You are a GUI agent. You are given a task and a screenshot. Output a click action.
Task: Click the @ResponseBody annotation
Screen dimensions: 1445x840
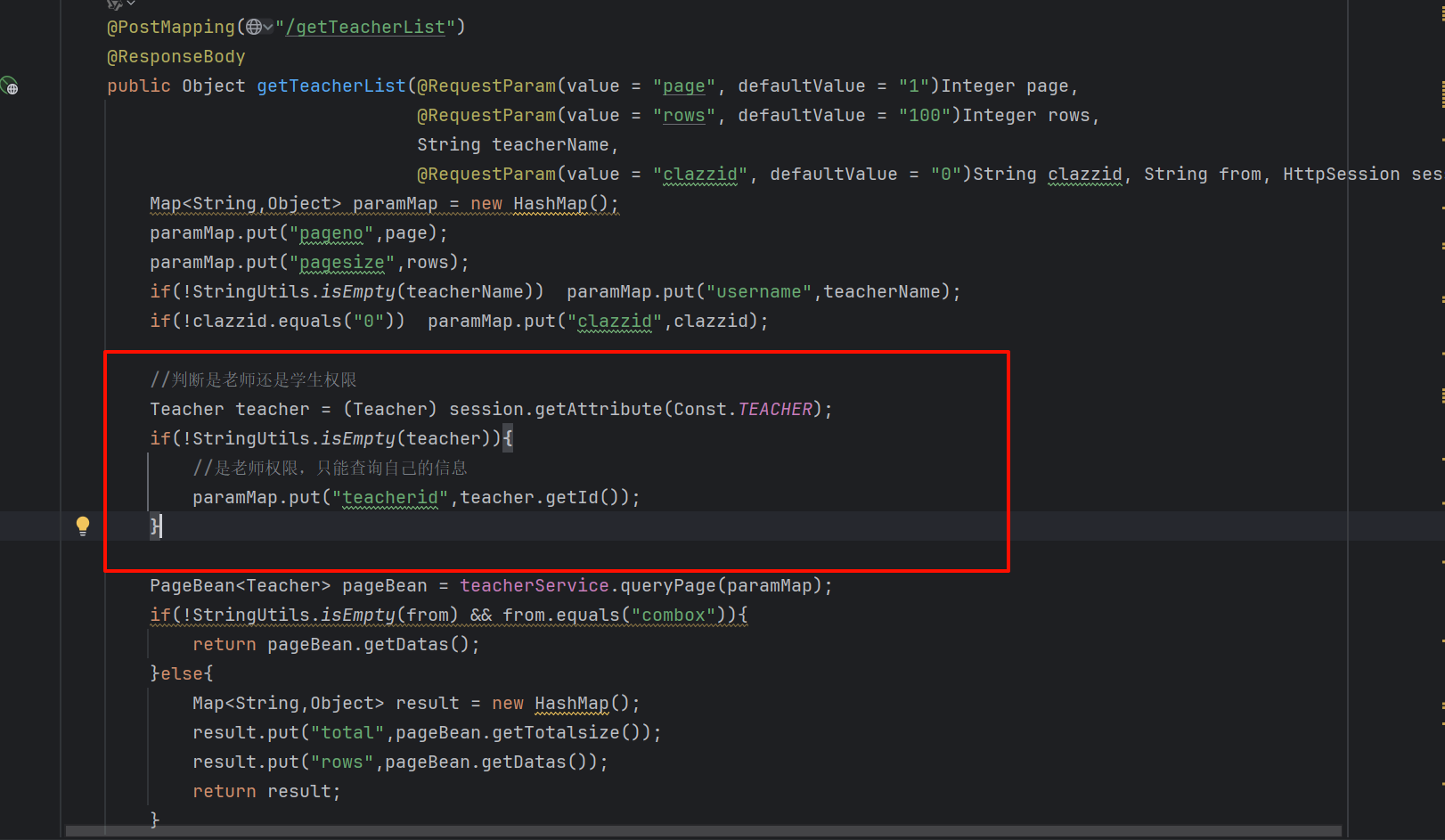tap(176, 57)
